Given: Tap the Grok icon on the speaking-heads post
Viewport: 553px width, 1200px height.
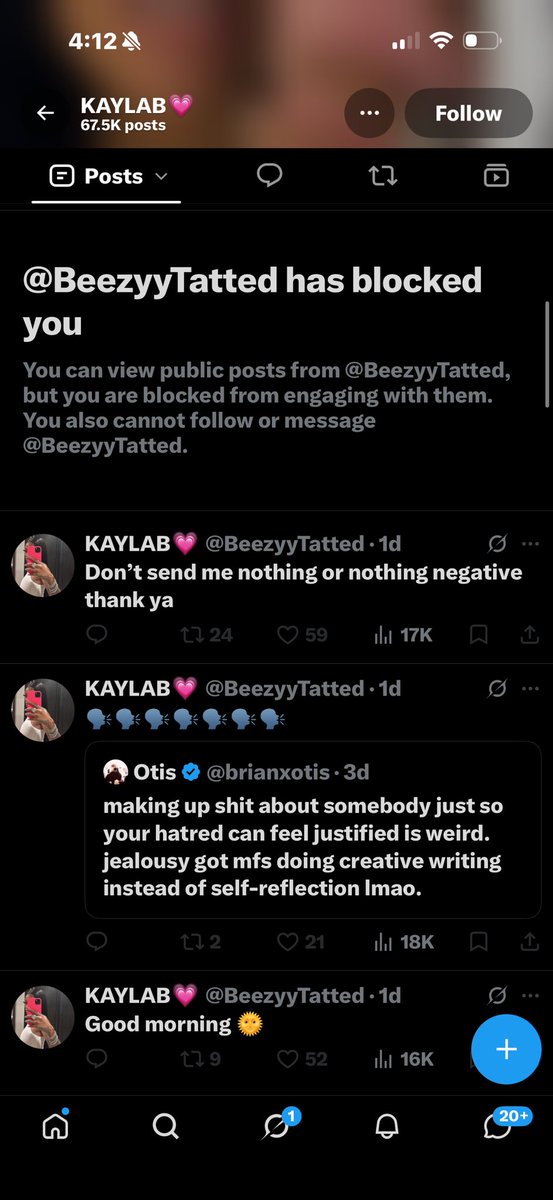Looking at the screenshot, I should [496, 689].
